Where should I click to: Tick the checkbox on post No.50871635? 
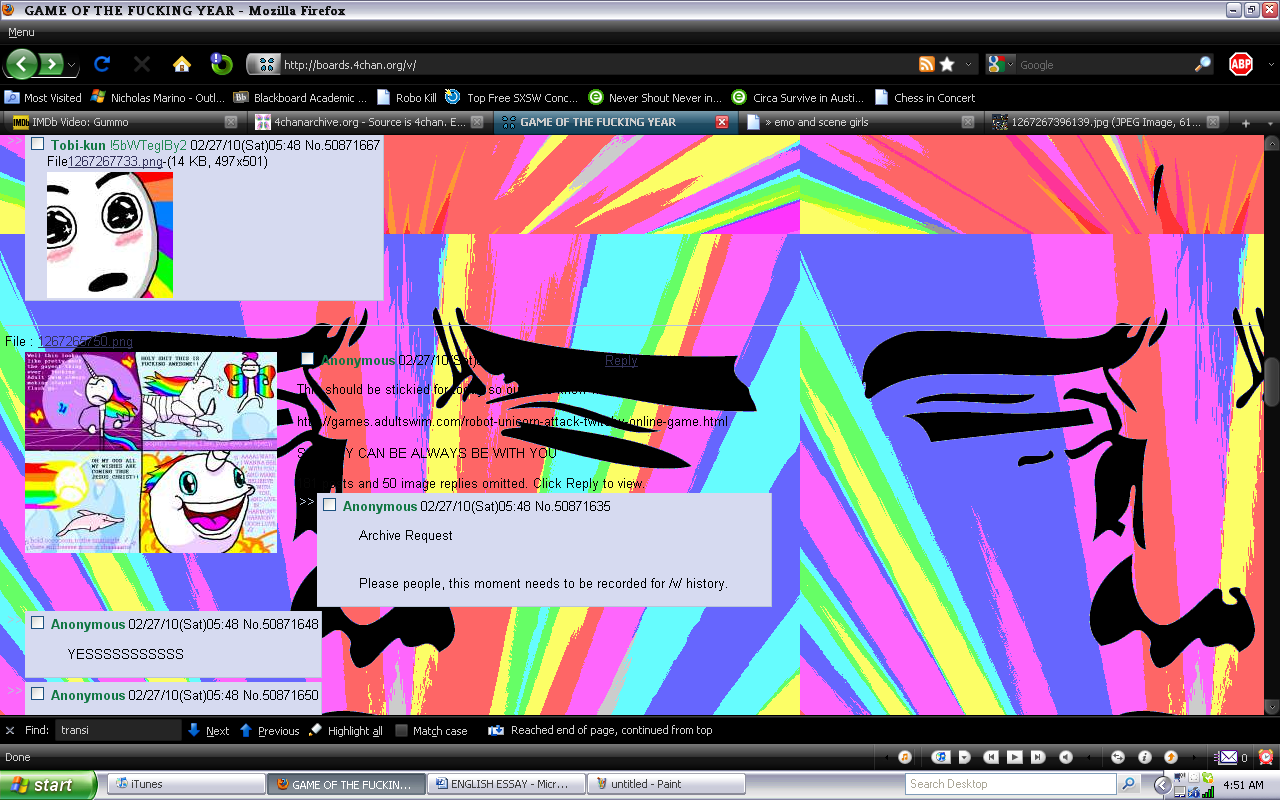pyautogui.click(x=330, y=505)
